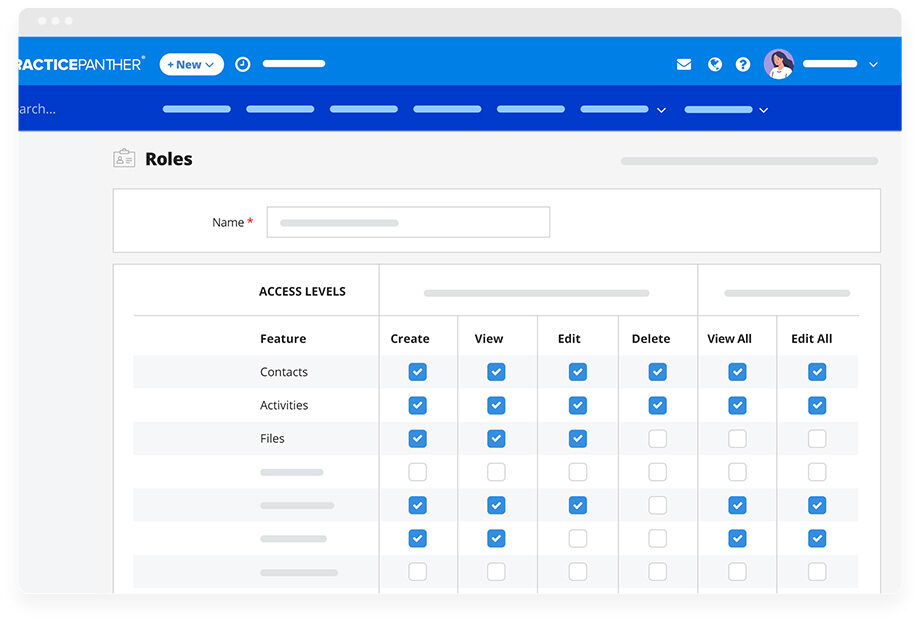Open language settings with the globe icon
This screenshot has height=623, width=921.
click(x=714, y=63)
